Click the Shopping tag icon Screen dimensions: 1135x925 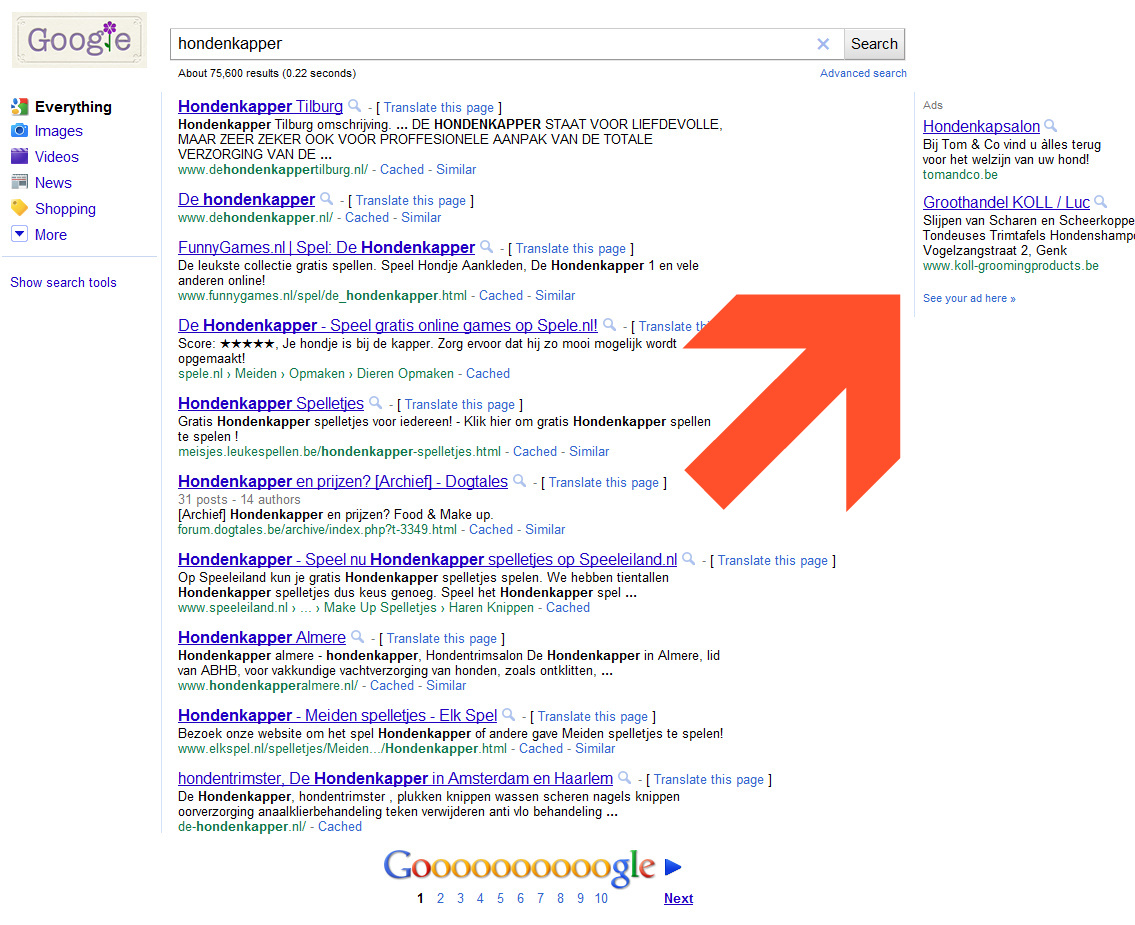point(20,208)
